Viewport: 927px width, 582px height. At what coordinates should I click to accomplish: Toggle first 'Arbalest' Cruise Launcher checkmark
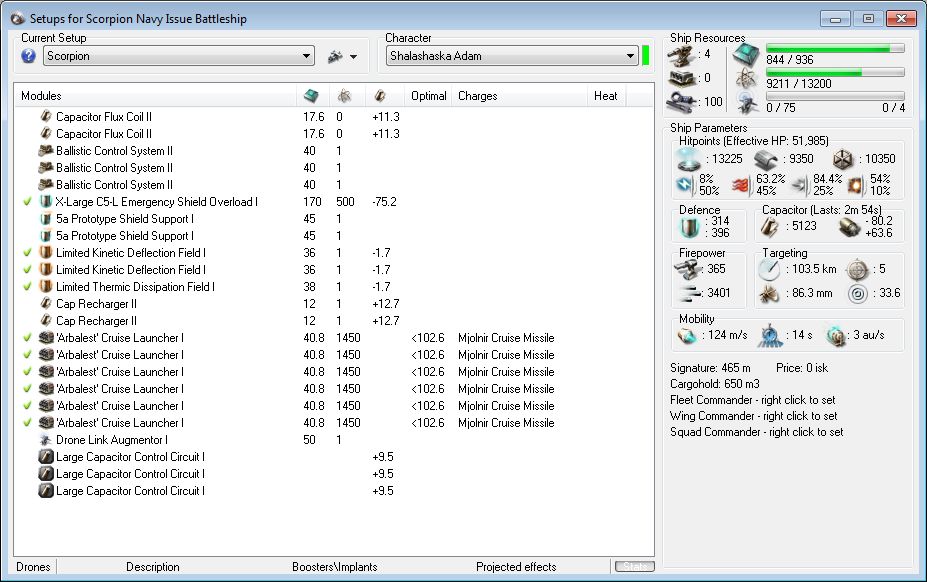[27, 338]
